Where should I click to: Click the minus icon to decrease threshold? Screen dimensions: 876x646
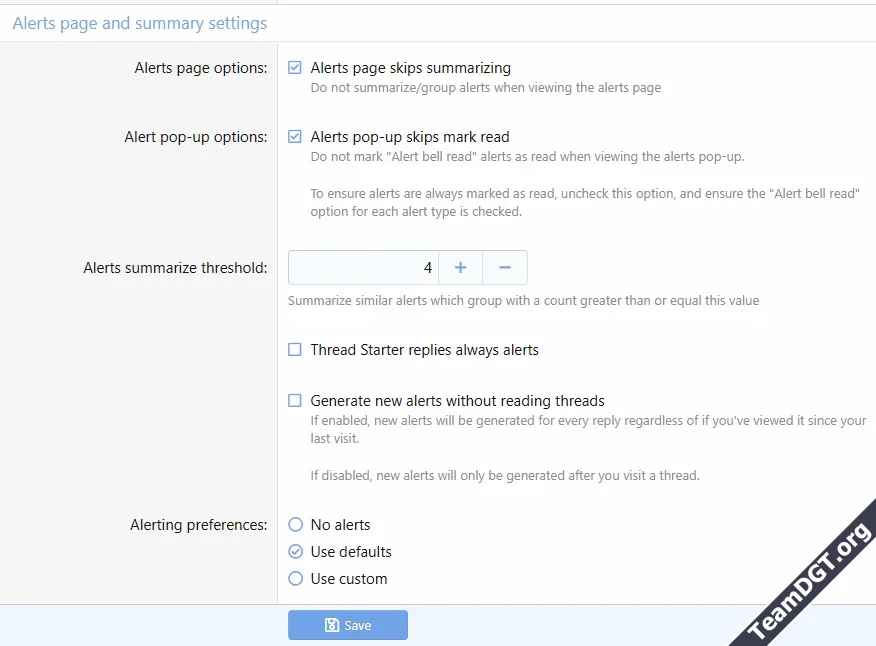[505, 268]
